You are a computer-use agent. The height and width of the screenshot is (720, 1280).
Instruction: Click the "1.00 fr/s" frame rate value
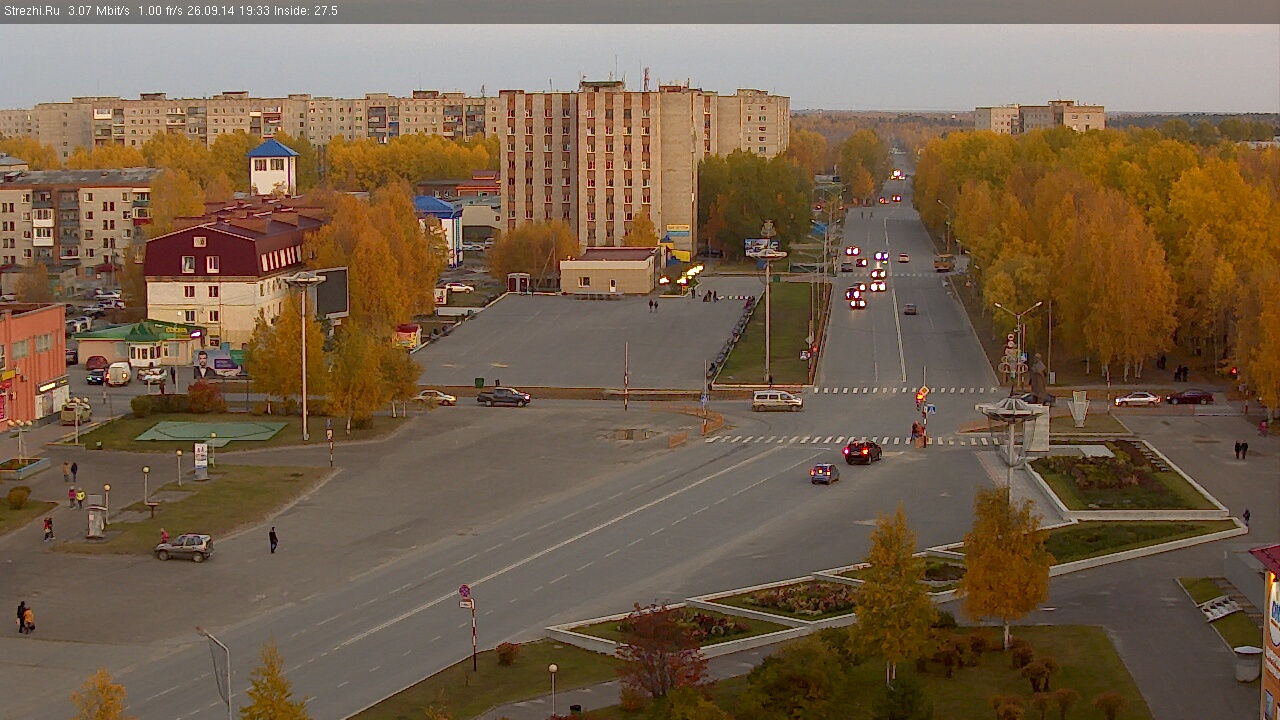click(161, 11)
